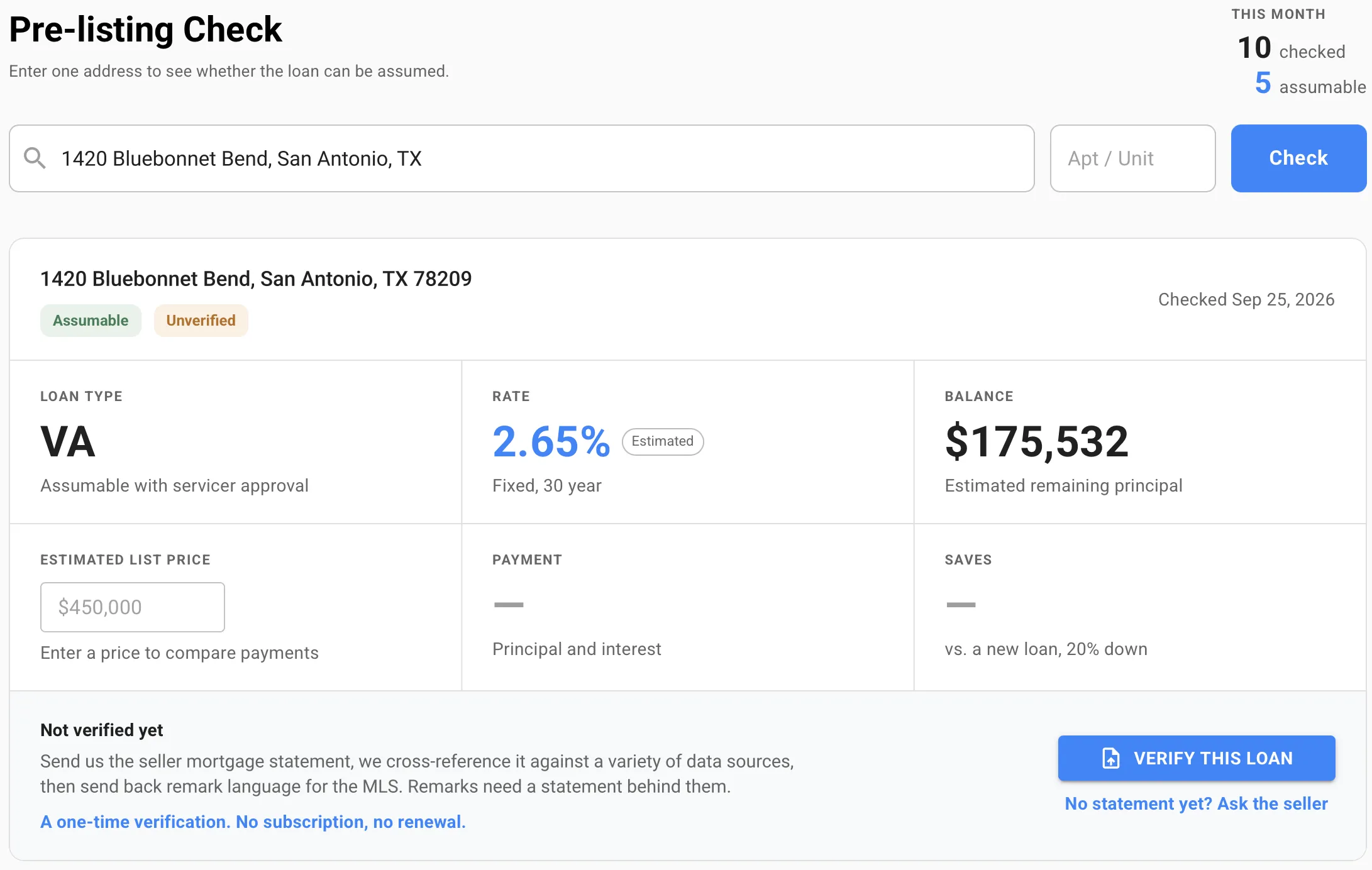Click the VERIFY THIS LOAN button
Image resolution: width=1372 pixels, height=870 pixels.
[1197, 758]
